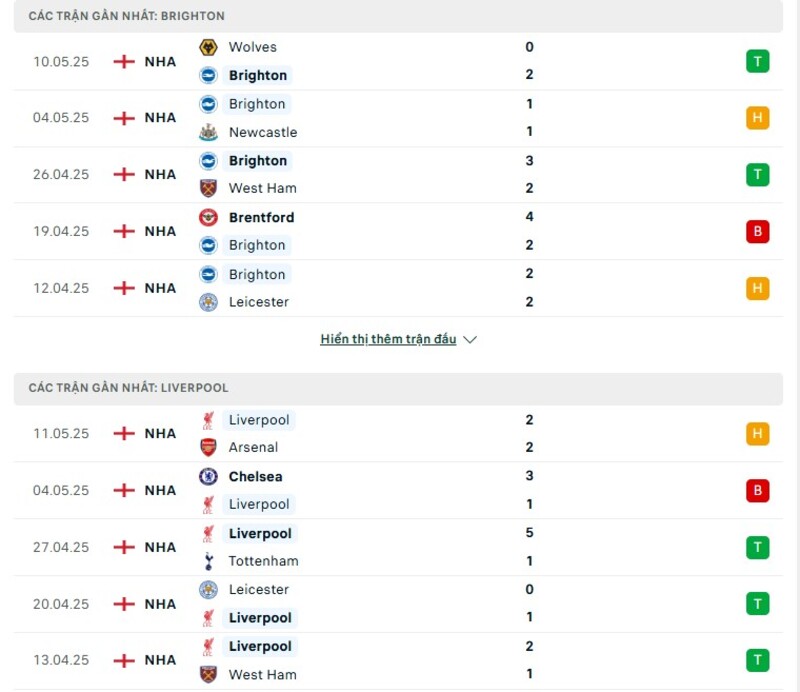Click the England flag next to 10.05.25
Screen dimensions: 800x692
pos(124,61)
